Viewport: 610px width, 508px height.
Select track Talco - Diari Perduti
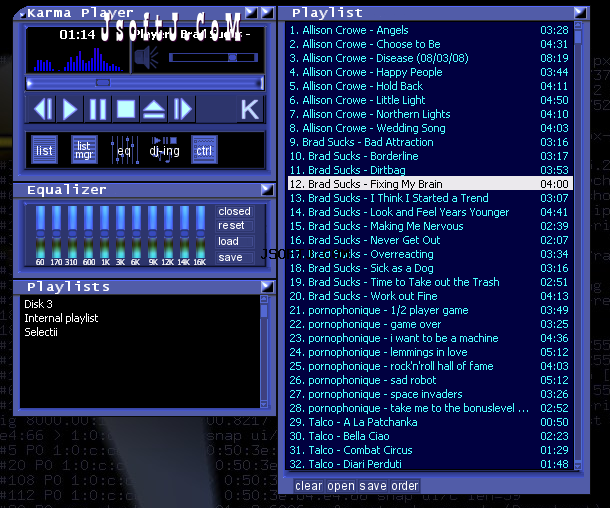pyautogui.click(x=430, y=464)
